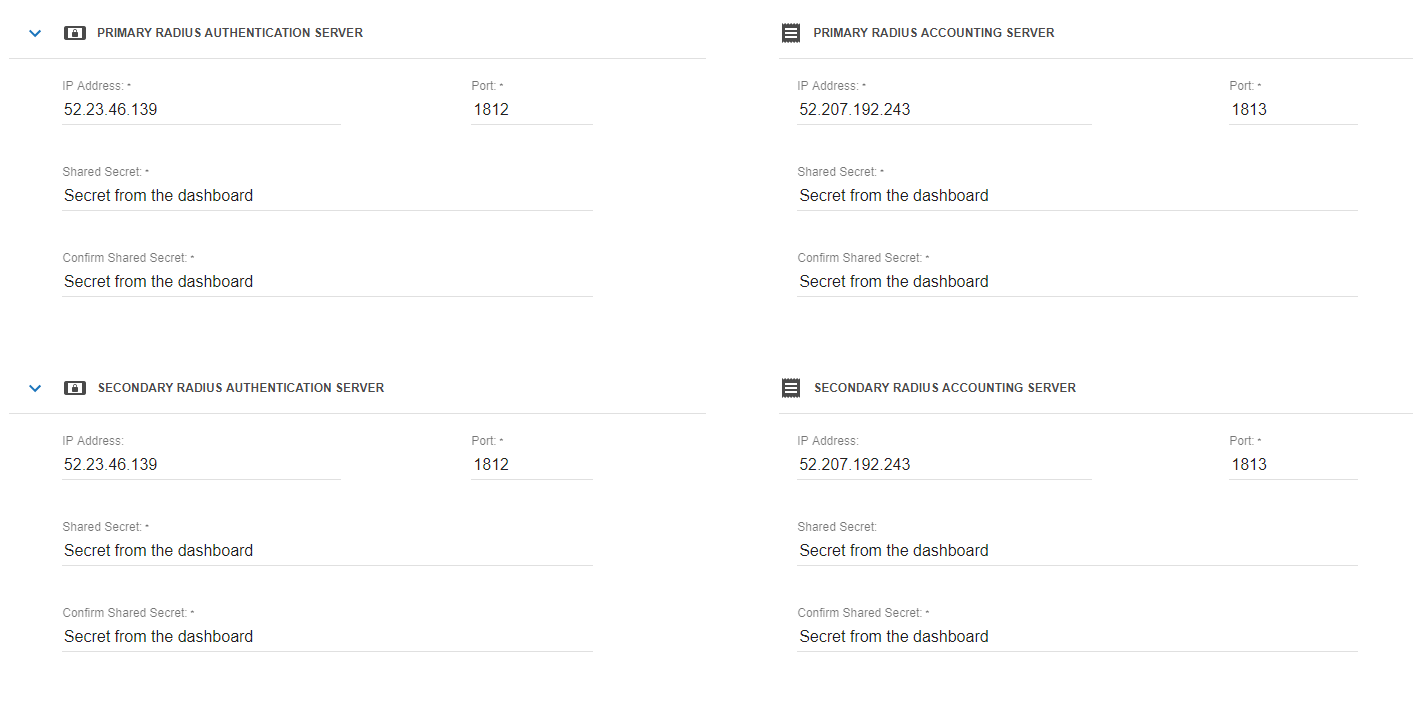Select the Primary Accounting IP Address field
This screenshot has height=710, width=1413.
944,110
